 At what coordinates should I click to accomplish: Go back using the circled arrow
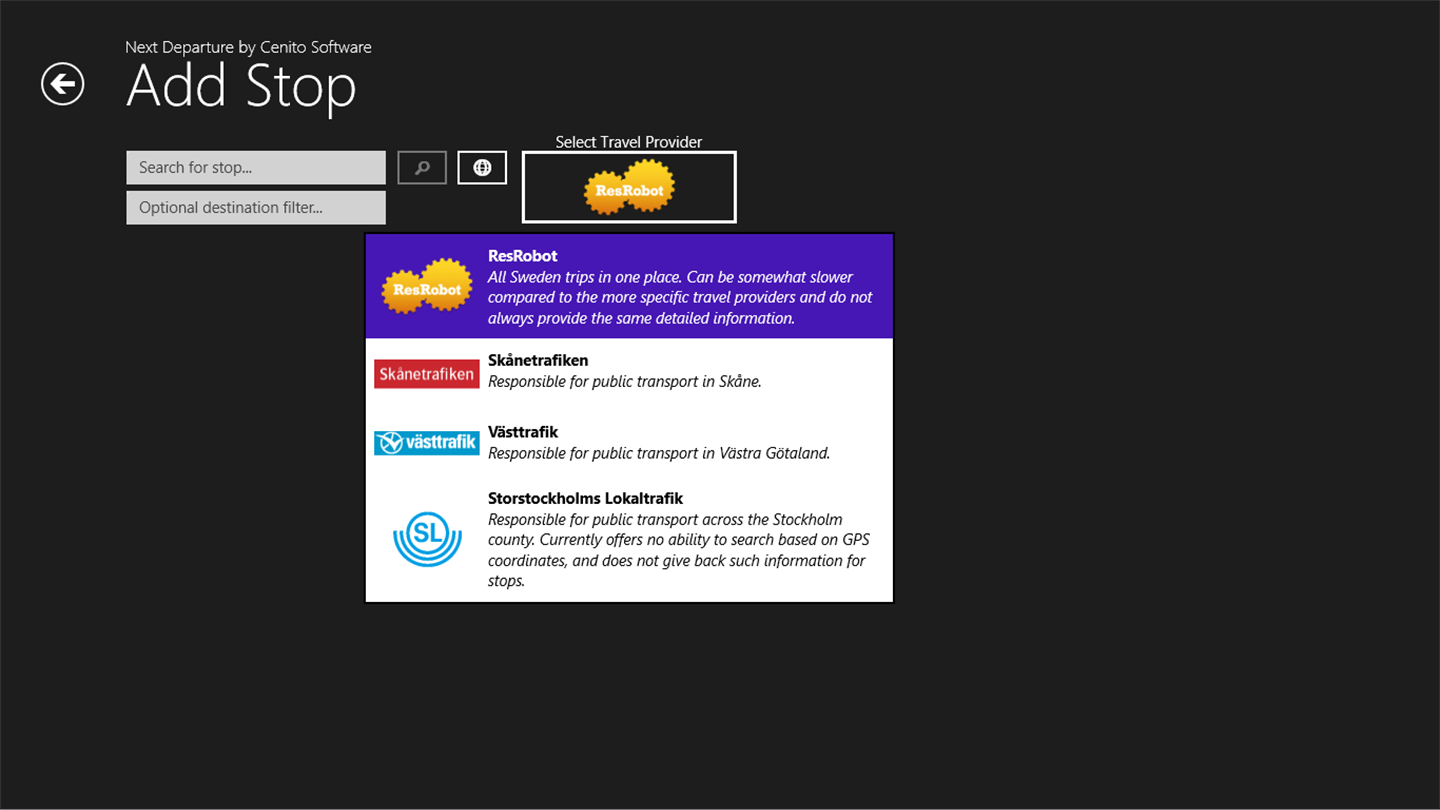tap(62, 84)
